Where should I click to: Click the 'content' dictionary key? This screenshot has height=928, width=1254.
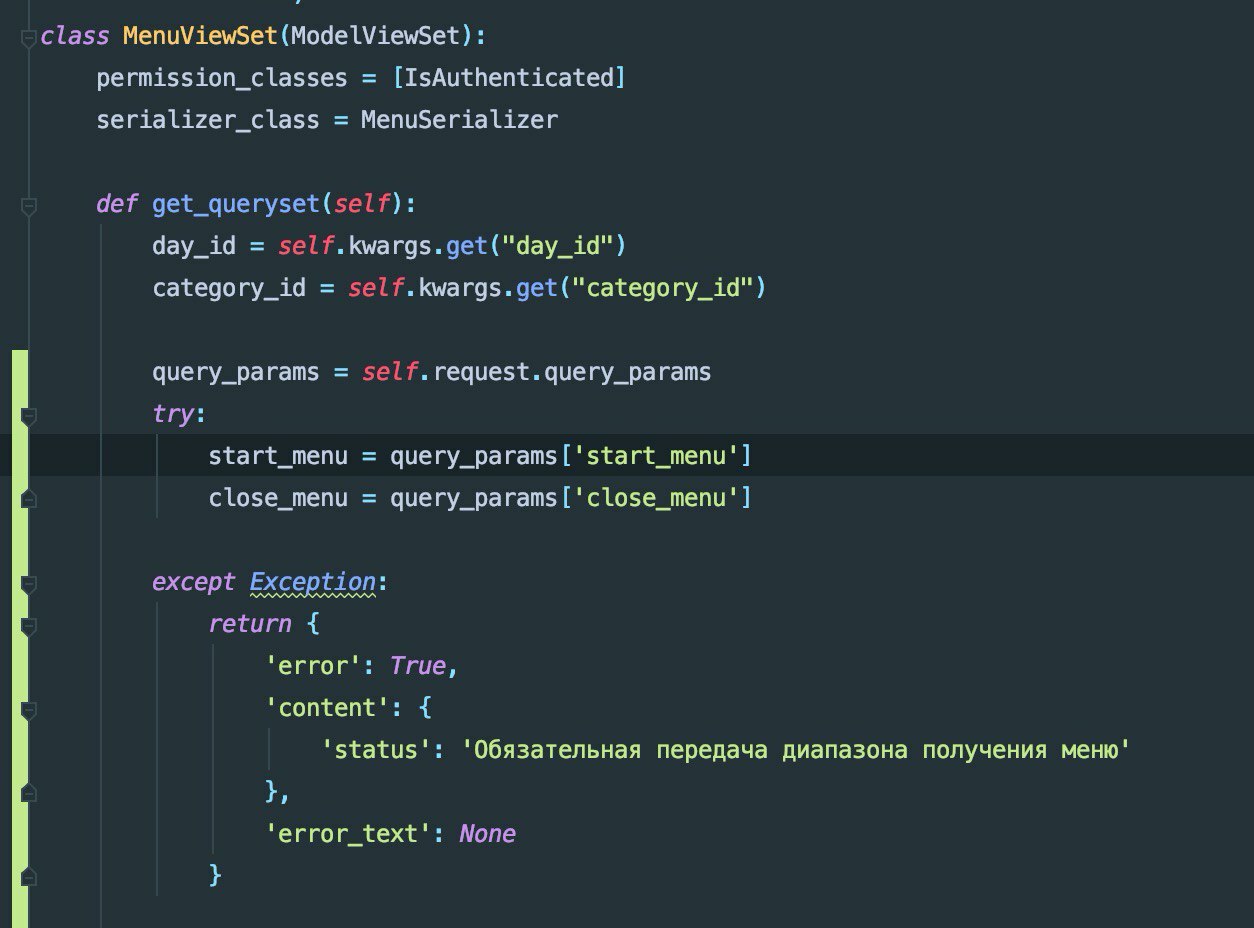(x=327, y=708)
